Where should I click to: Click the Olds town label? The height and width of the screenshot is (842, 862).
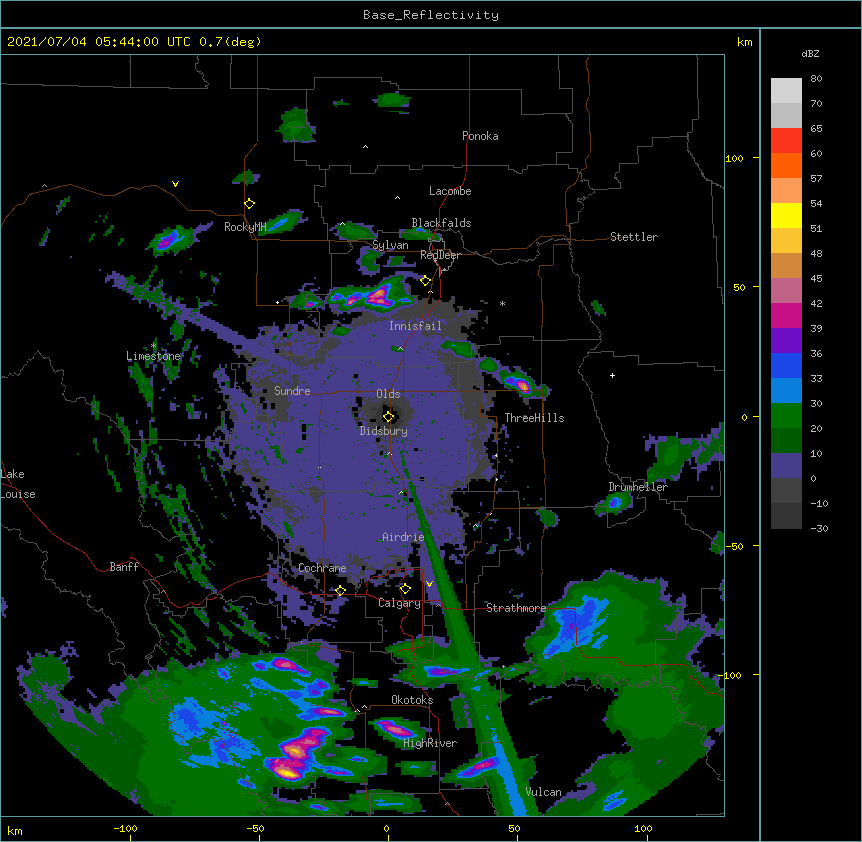(388, 394)
